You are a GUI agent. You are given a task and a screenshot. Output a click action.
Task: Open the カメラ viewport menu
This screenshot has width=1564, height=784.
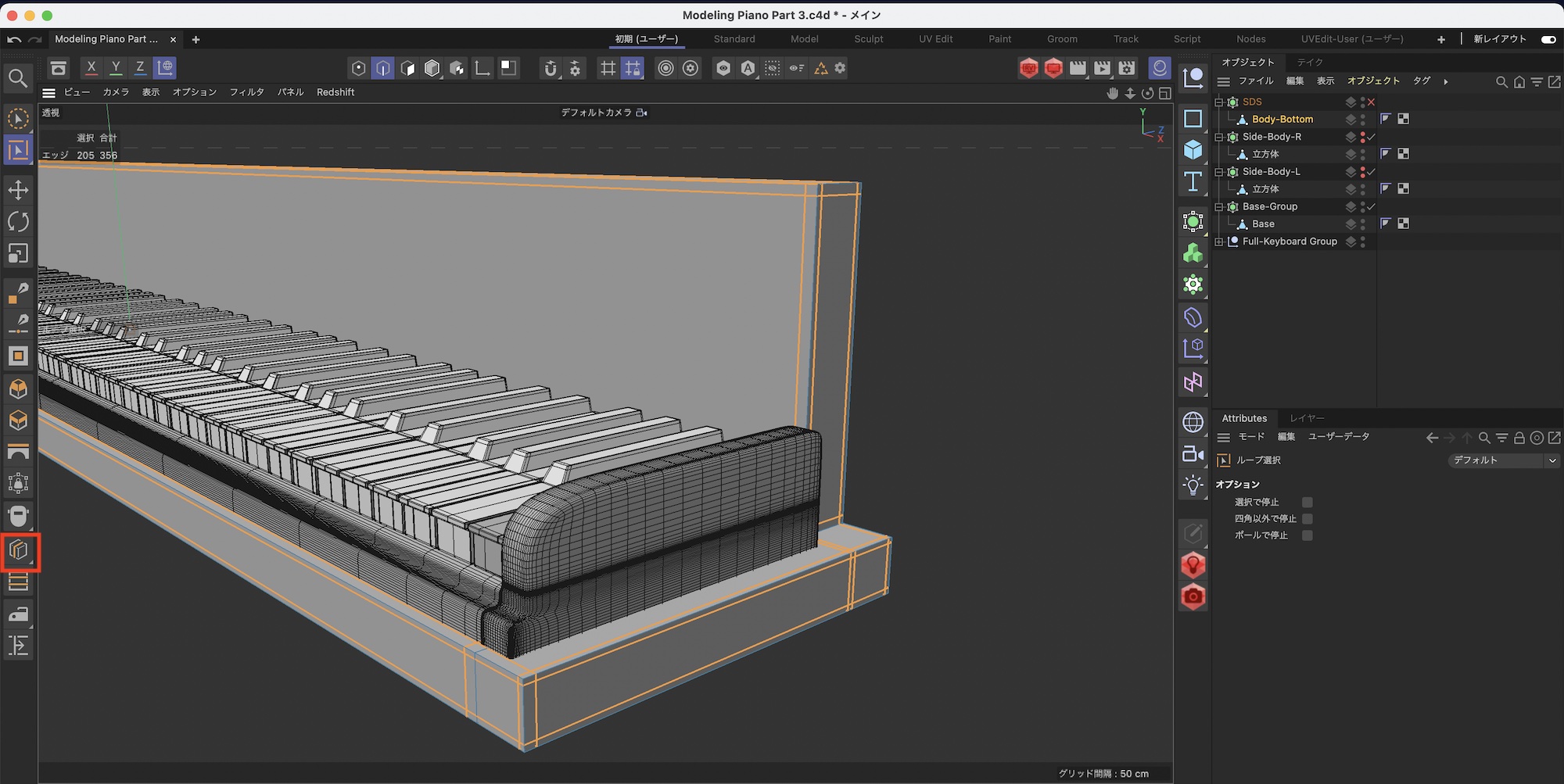[116, 92]
